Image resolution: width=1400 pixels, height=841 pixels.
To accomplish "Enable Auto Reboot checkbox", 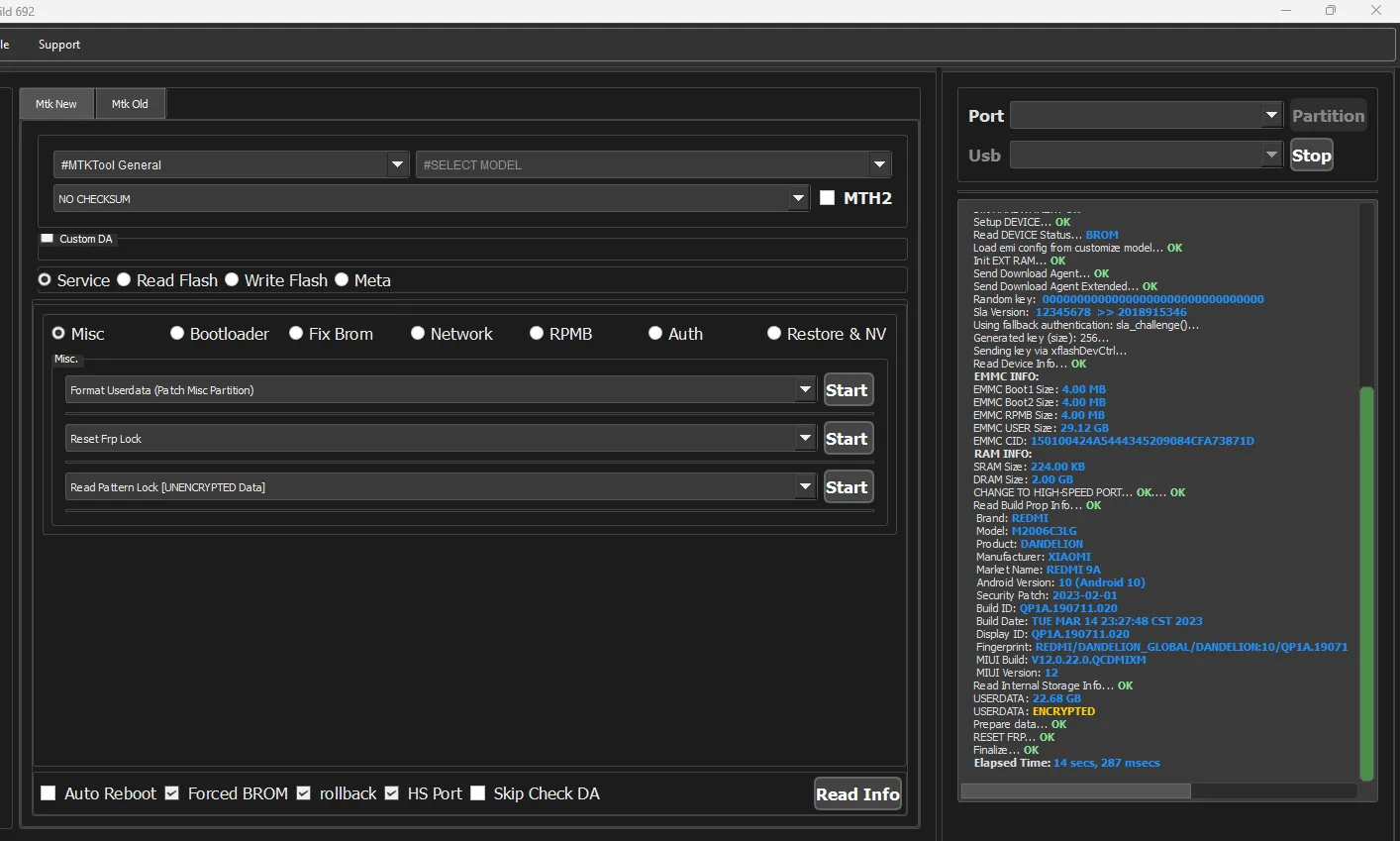I will pyautogui.click(x=48, y=793).
